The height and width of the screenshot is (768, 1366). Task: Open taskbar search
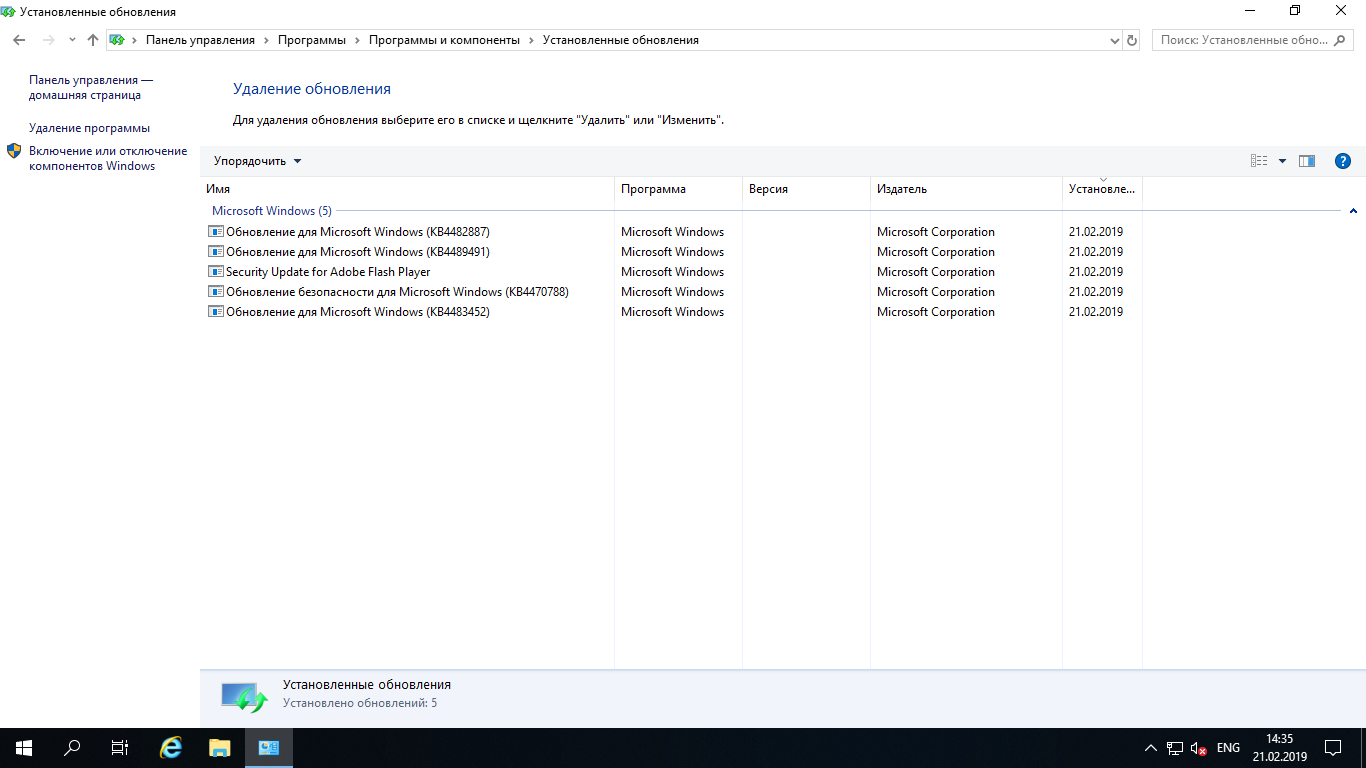[72, 748]
